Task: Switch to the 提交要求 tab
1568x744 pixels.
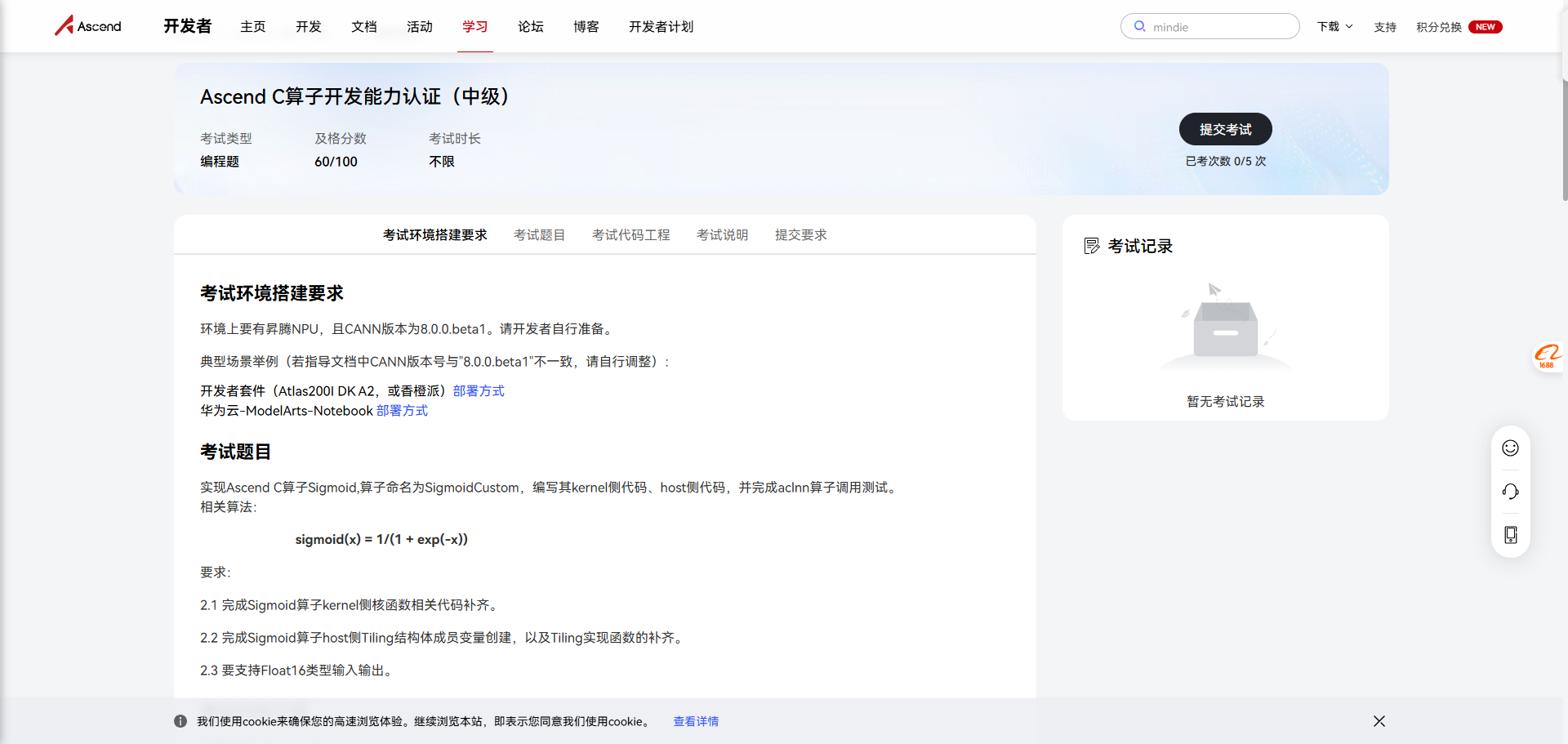Action: (800, 234)
